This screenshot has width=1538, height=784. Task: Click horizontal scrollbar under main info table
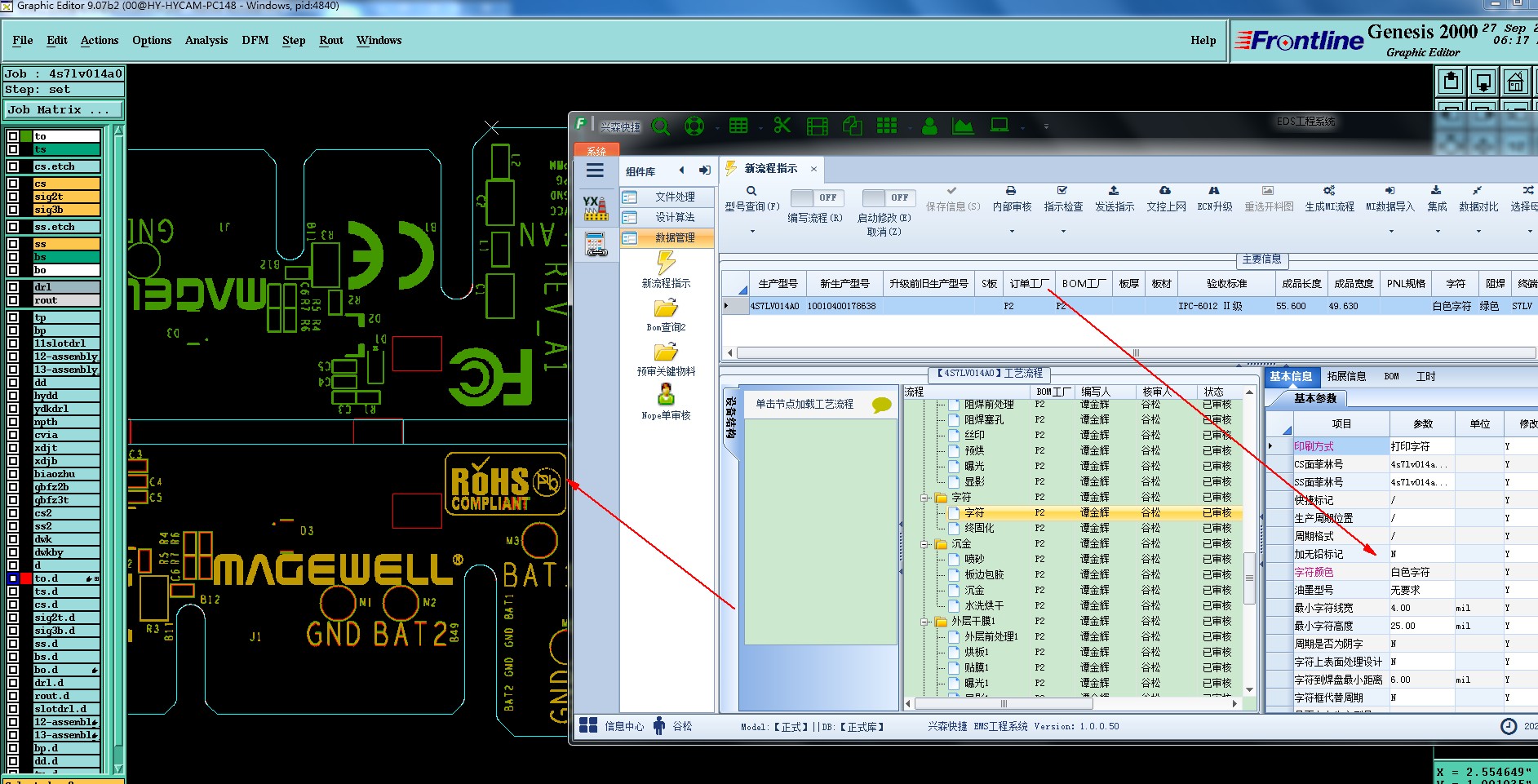coord(1135,353)
